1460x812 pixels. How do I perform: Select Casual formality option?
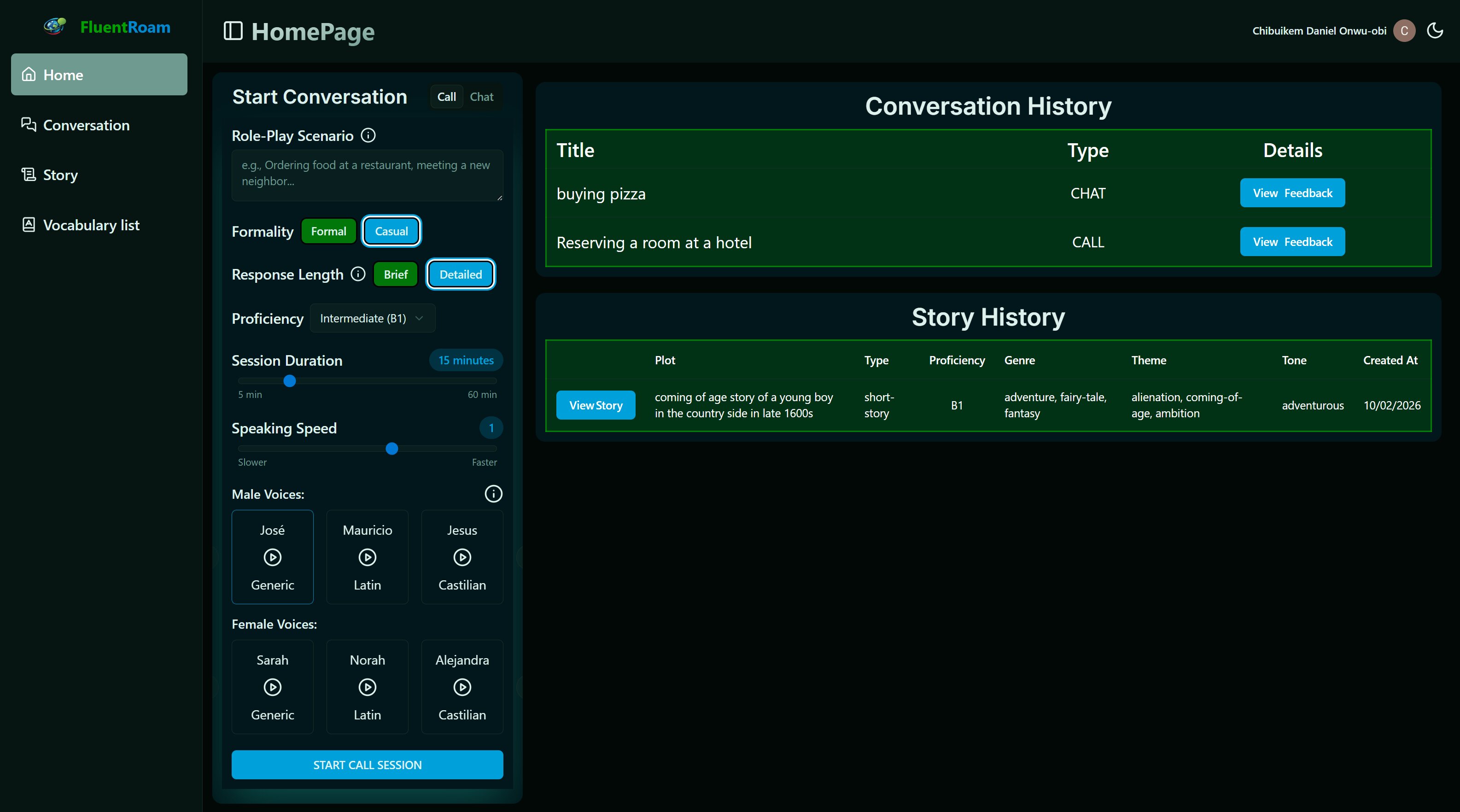coord(391,231)
